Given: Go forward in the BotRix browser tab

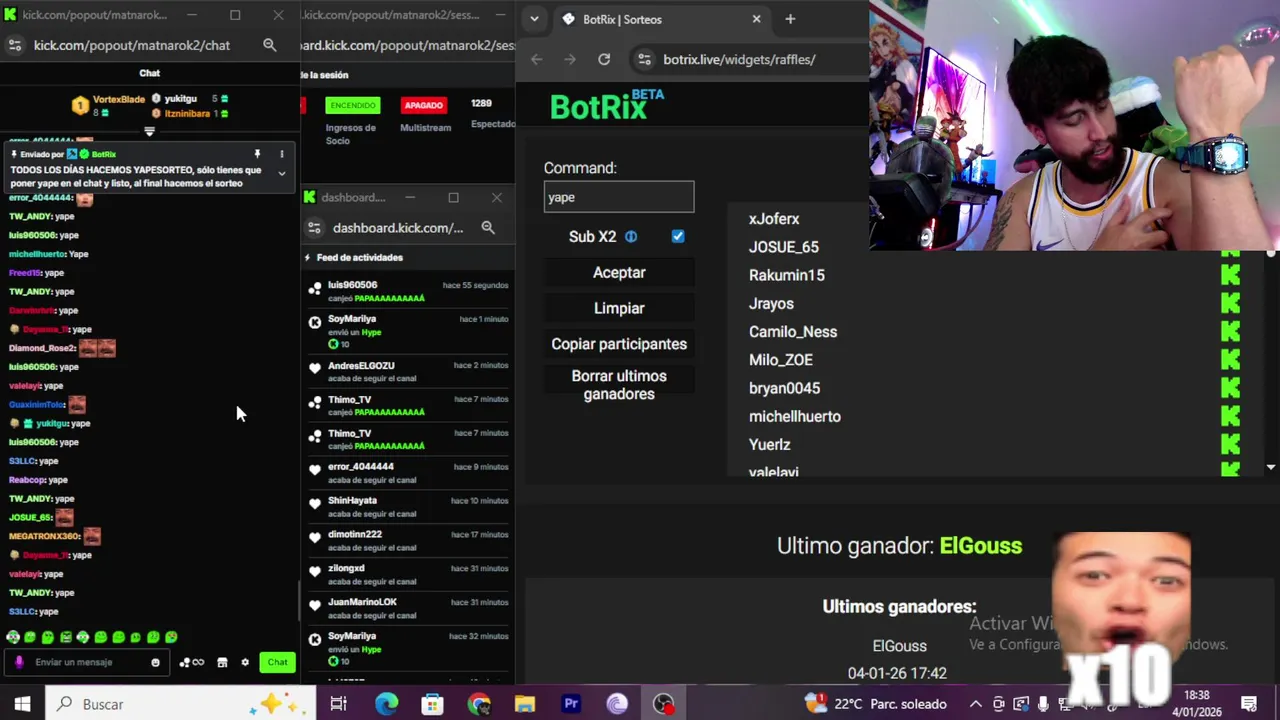Looking at the screenshot, I should tap(570, 59).
